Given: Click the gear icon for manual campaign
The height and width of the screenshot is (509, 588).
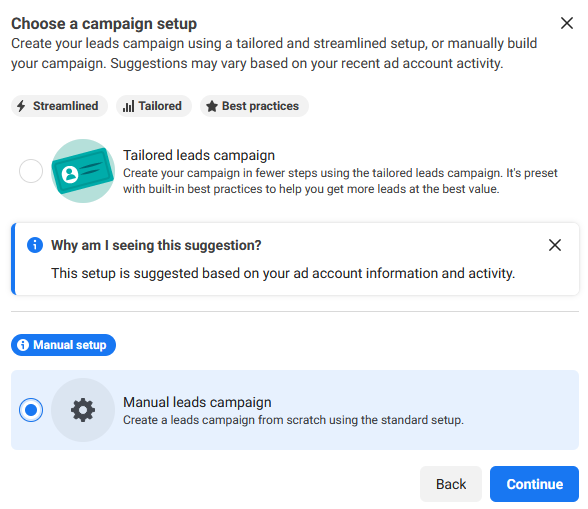Looking at the screenshot, I should 83,410.
